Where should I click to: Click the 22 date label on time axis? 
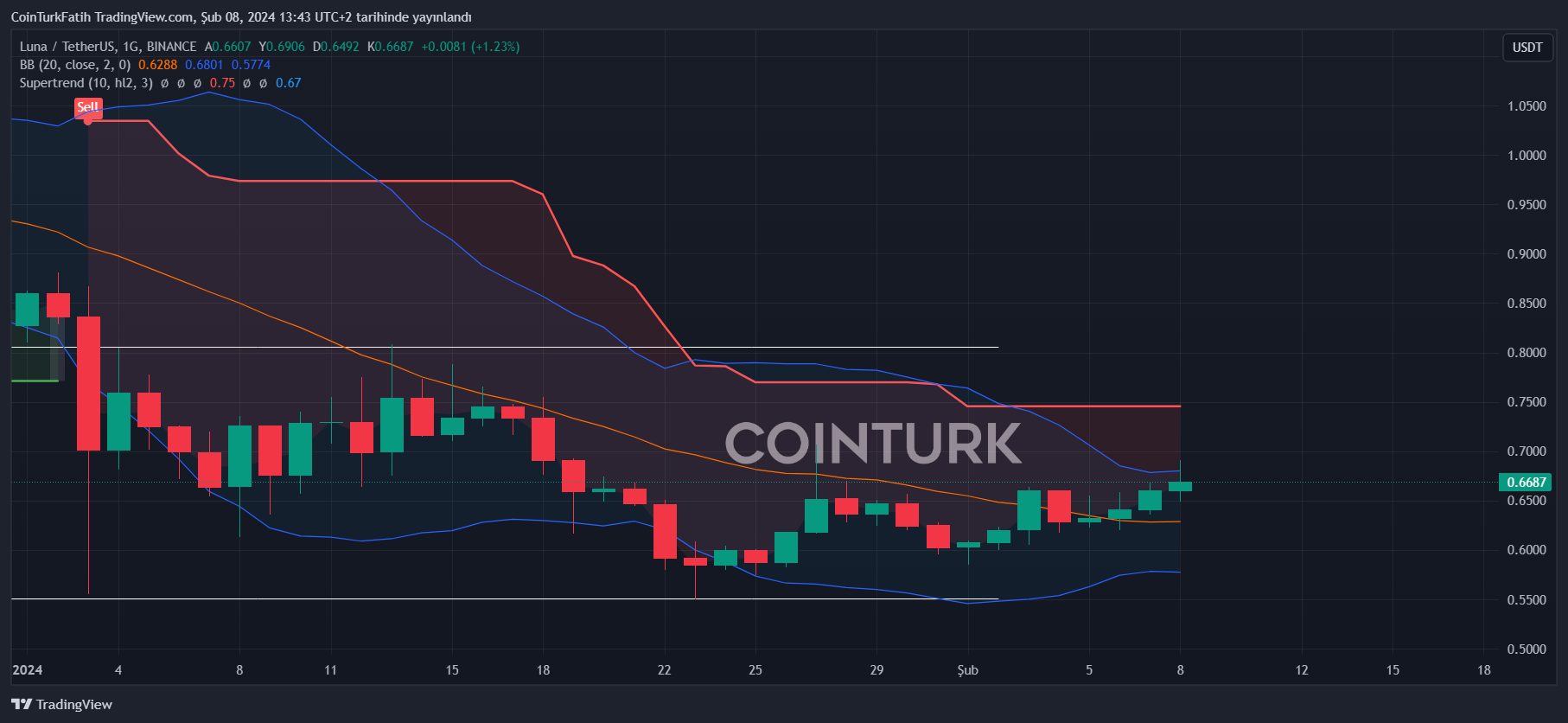(x=664, y=670)
